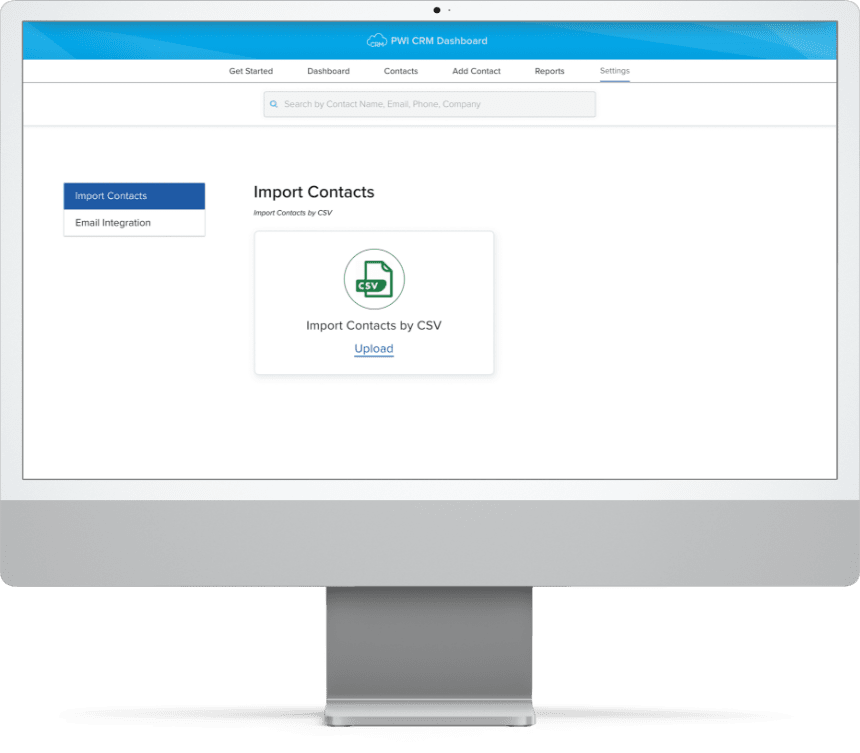Click the PWI CRM Dashboard title

click(439, 41)
